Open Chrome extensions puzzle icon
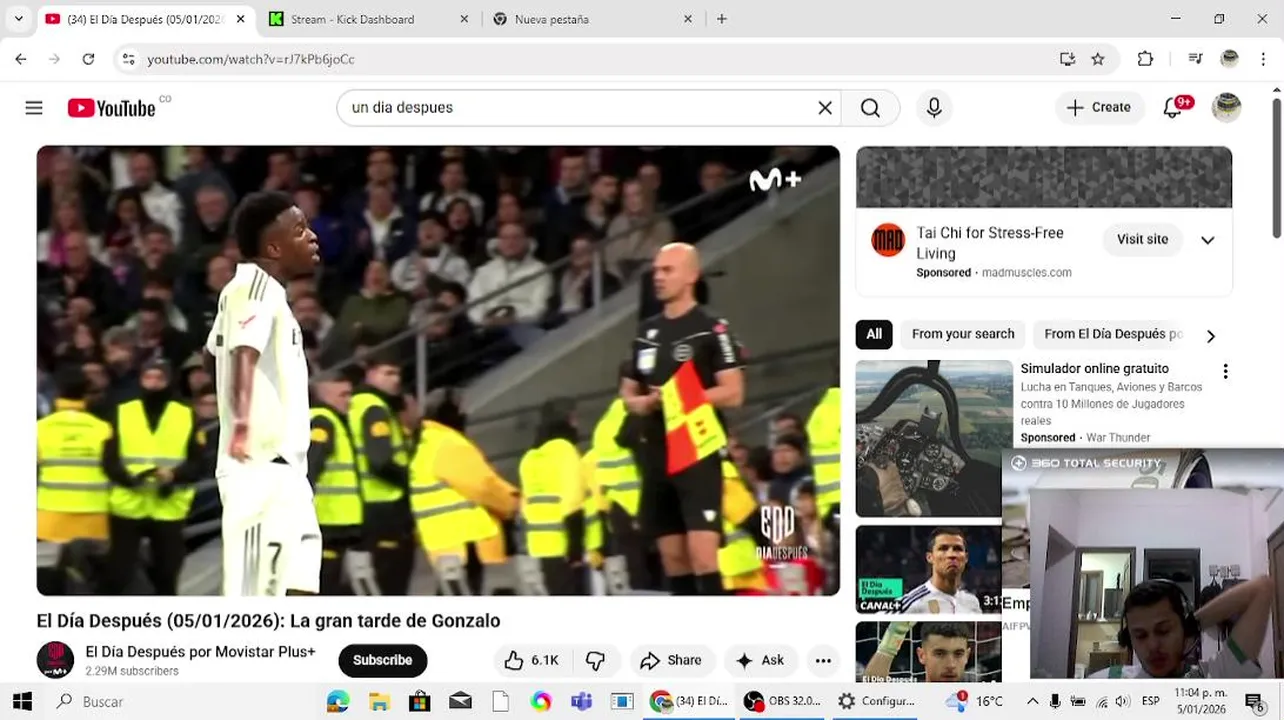The height and width of the screenshot is (720, 1284). pos(1146,59)
